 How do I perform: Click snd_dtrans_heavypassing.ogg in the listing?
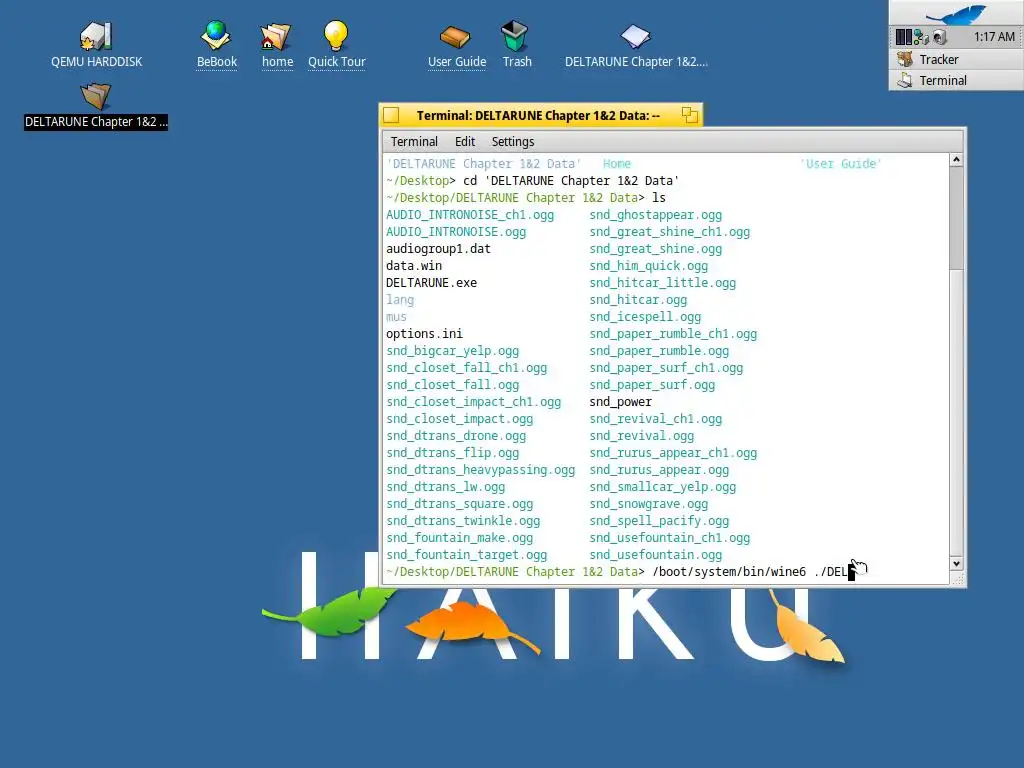(481, 470)
